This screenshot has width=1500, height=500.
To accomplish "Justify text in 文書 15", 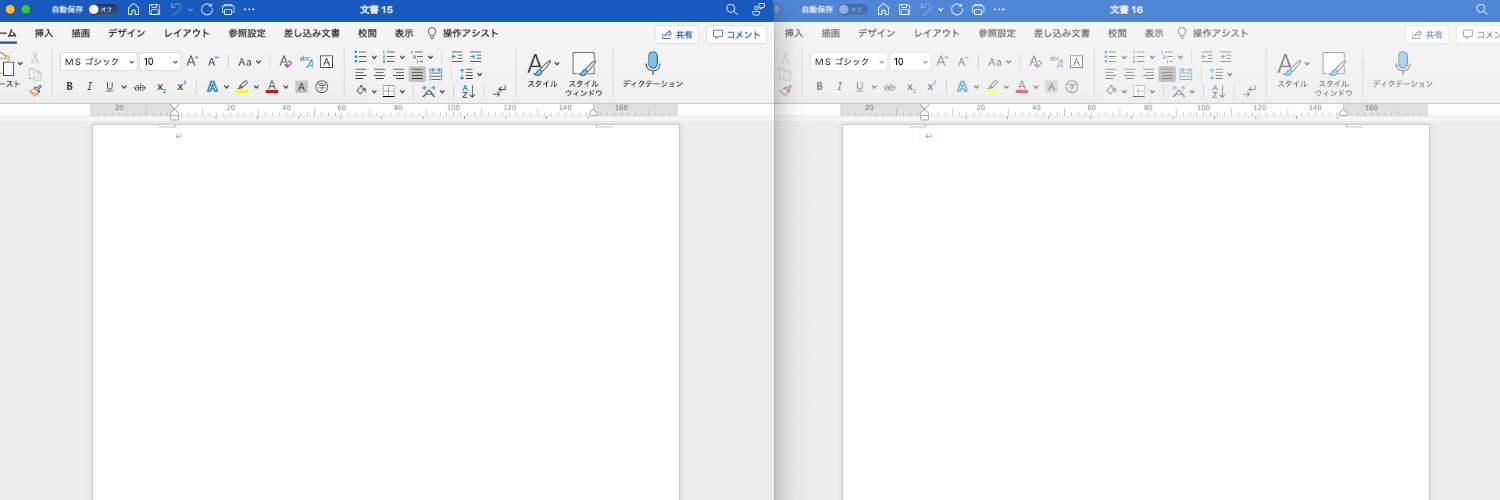I will coord(417,74).
